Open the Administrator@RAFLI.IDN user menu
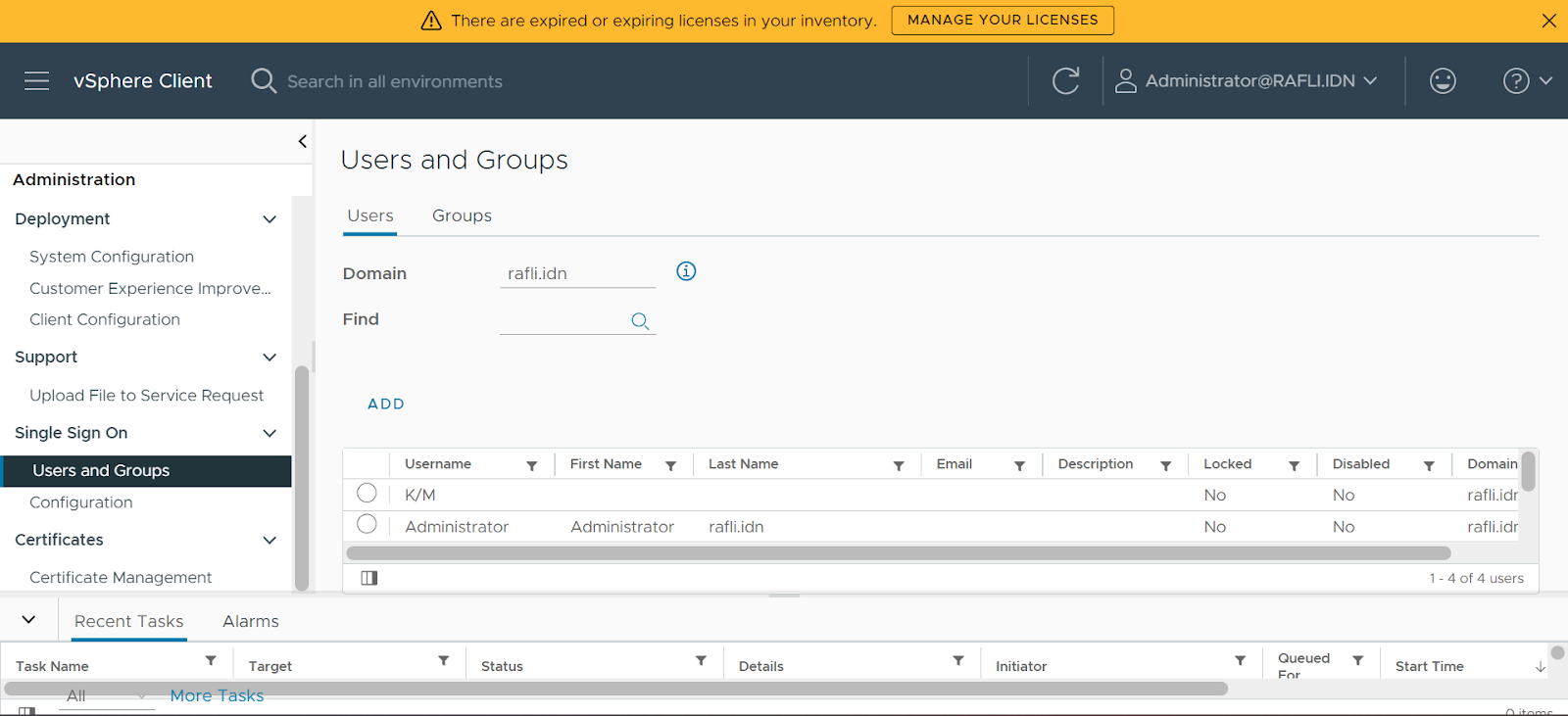Image resolution: width=1568 pixels, height=716 pixels. point(1246,80)
